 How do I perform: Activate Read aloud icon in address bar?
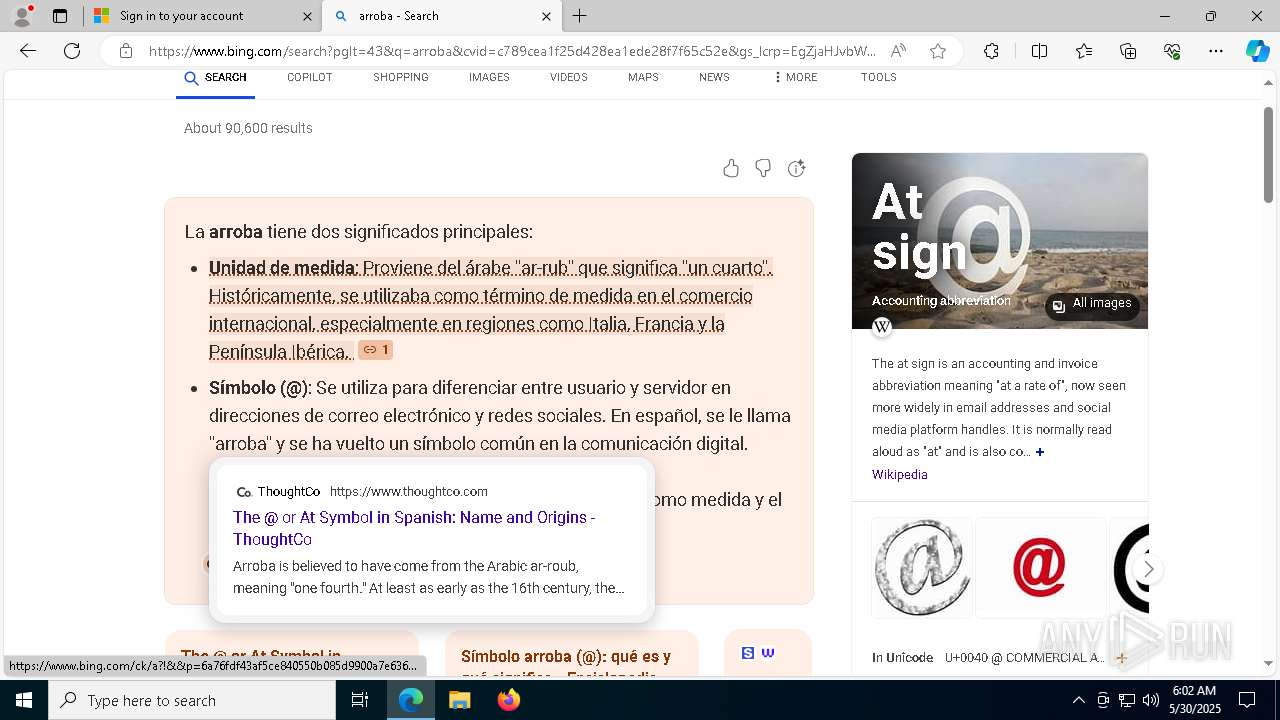(x=898, y=51)
